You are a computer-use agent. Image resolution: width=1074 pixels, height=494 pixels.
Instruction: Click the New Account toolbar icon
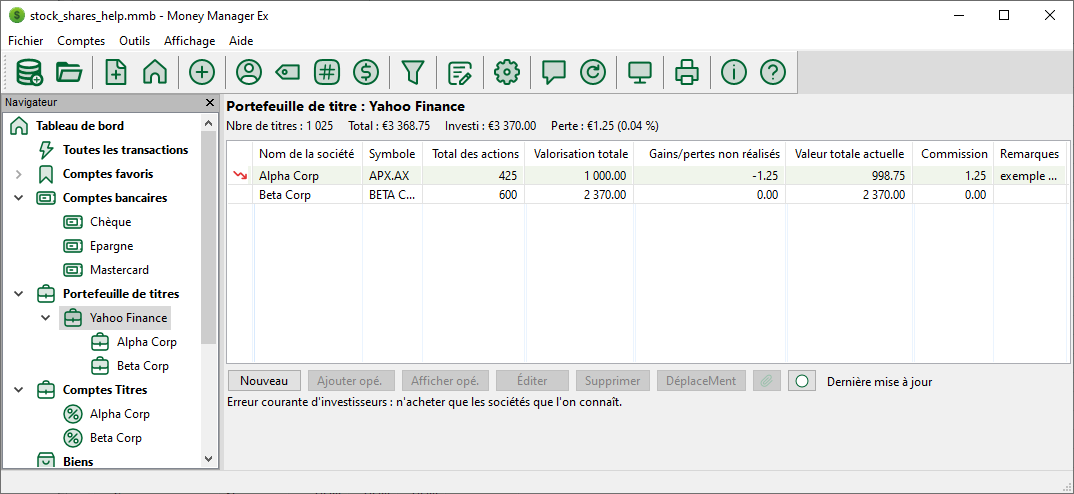point(115,72)
